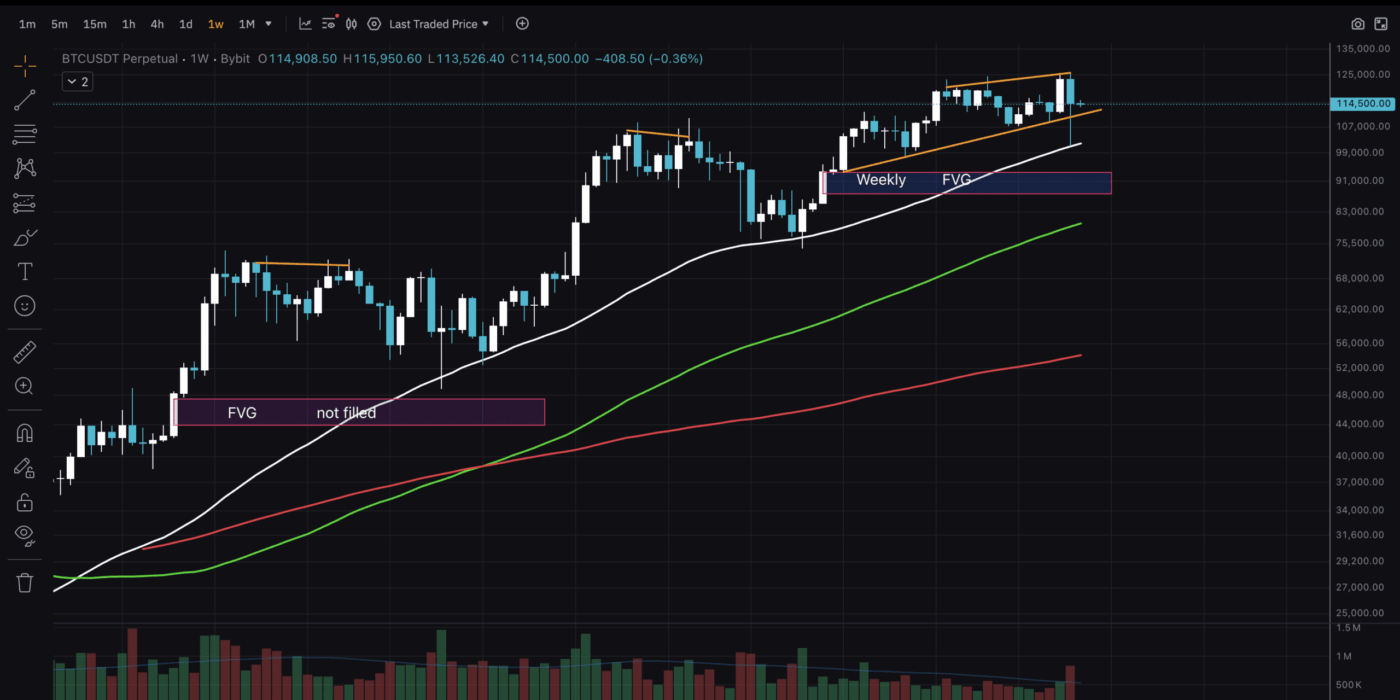Screen dimensions: 1400x700
Task: Take a chart snapshot with camera icon
Action: pyautogui.click(x=1357, y=23)
